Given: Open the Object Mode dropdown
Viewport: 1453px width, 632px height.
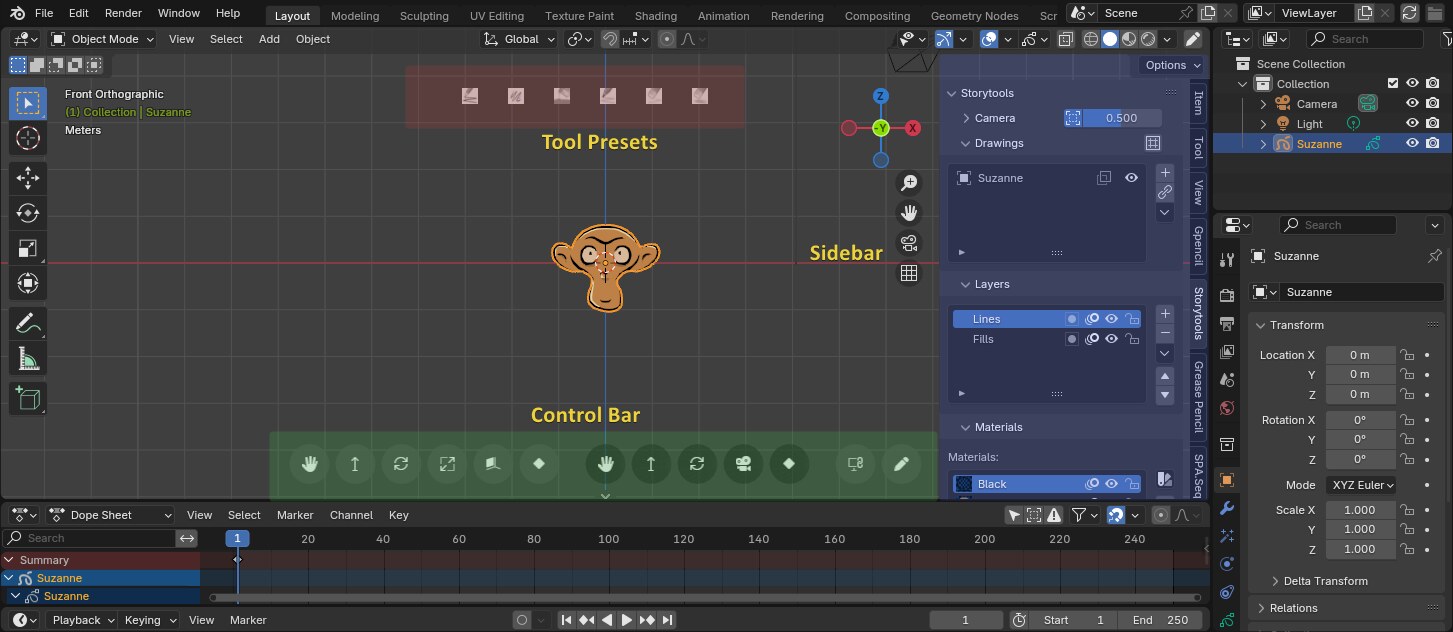Looking at the screenshot, I should [x=102, y=39].
